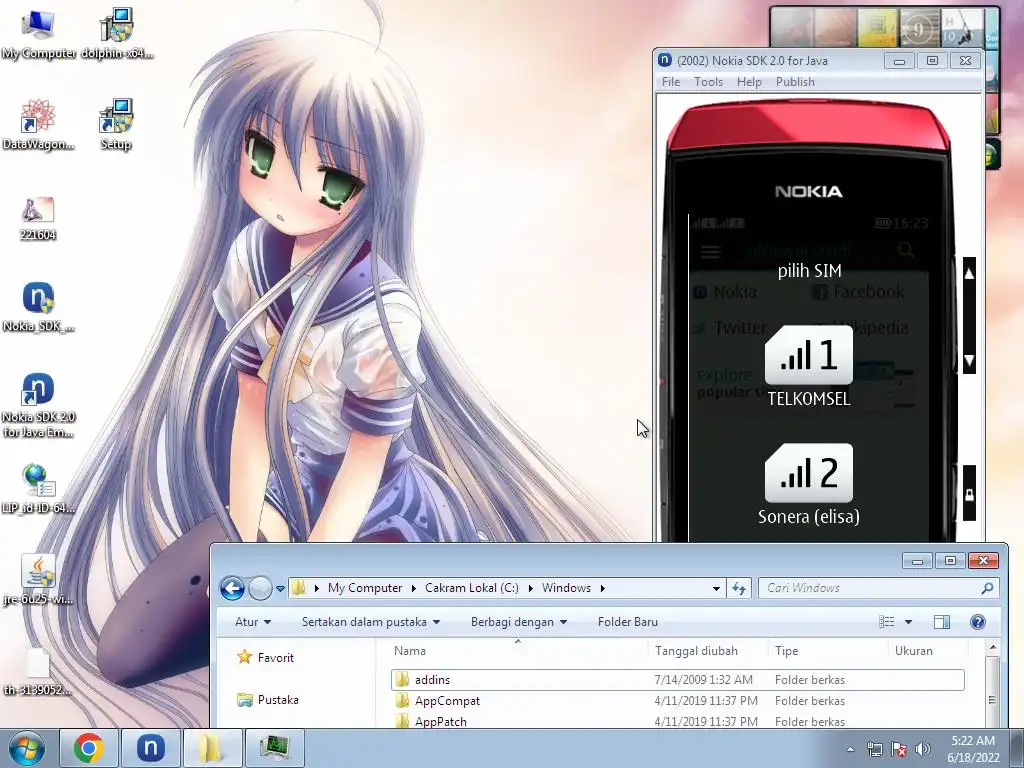
Task: Click the Explorer refresh address button
Action: (x=739, y=588)
